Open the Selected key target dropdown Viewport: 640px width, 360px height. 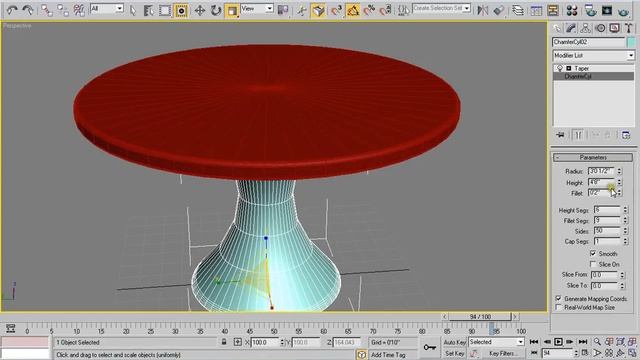(x=496, y=342)
